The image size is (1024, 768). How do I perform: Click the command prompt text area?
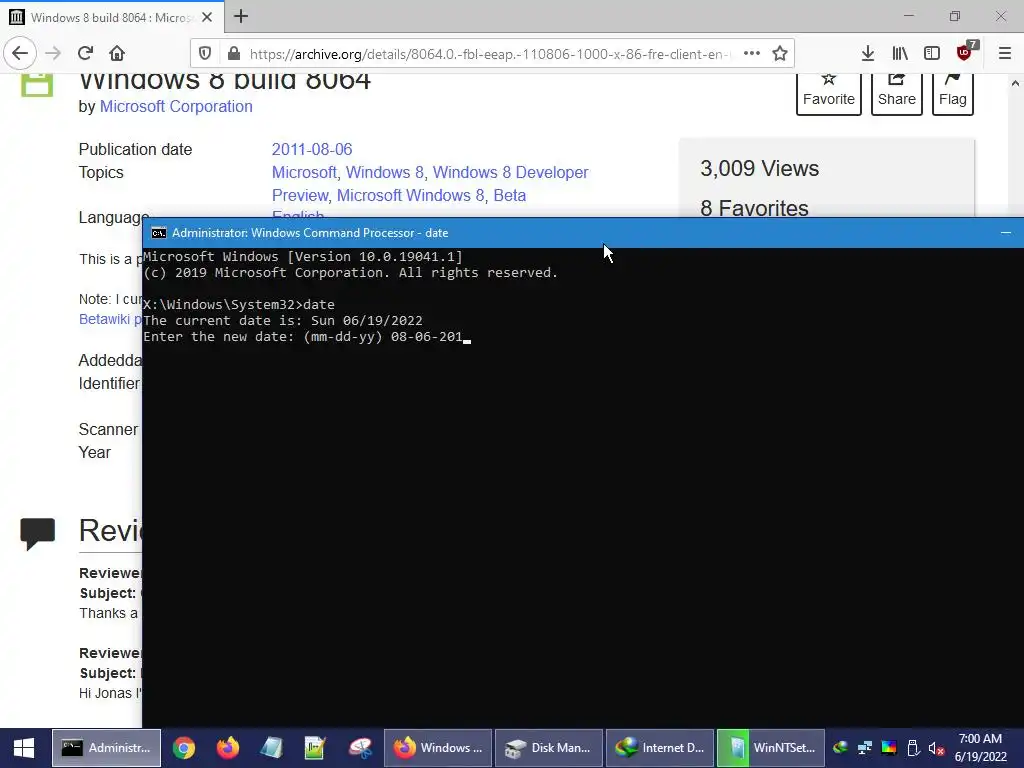(583, 487)
